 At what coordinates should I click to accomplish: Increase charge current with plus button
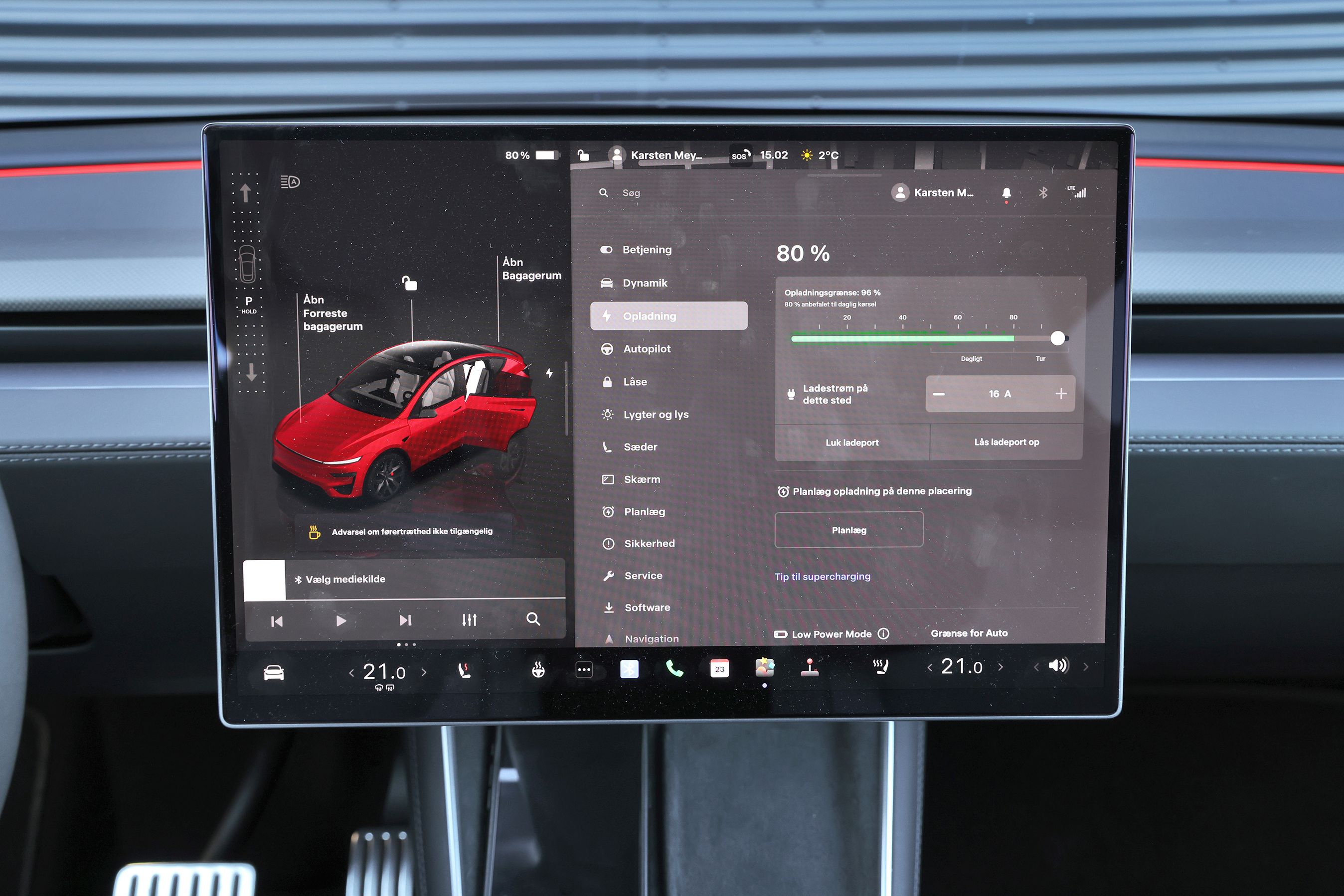pos(1060,394)
